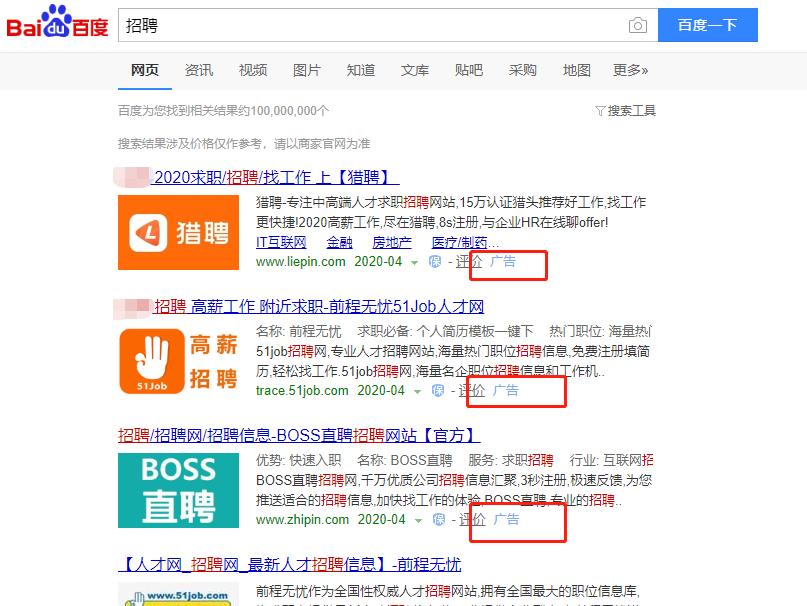The image size is (807, 606).
Task: Click the small 51job.com logo at bottom
Action: pyautogui.click(x=176, y=598)
